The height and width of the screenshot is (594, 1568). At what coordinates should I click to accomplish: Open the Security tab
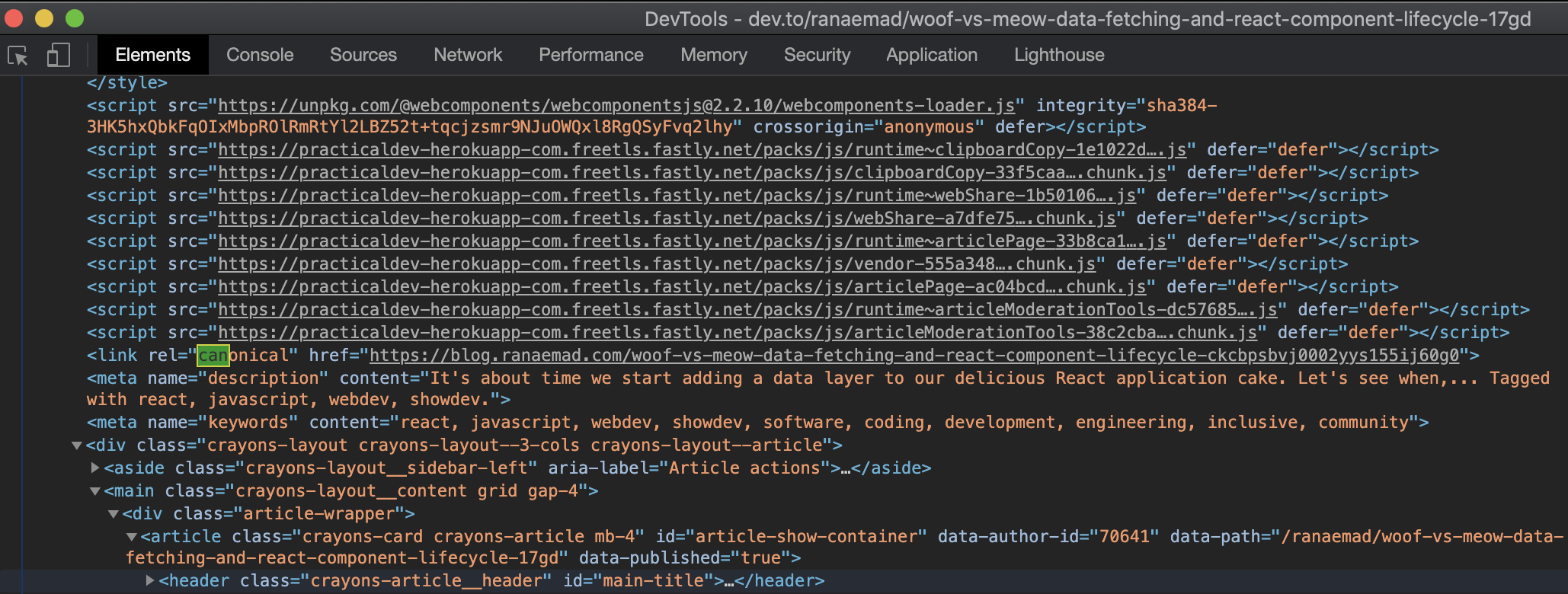(x=817, y=55)
